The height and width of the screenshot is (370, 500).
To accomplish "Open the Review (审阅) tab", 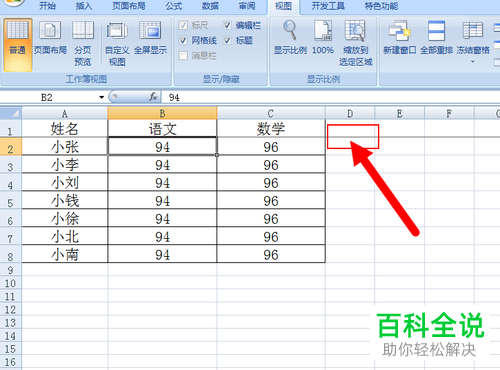I will [247, 6].
